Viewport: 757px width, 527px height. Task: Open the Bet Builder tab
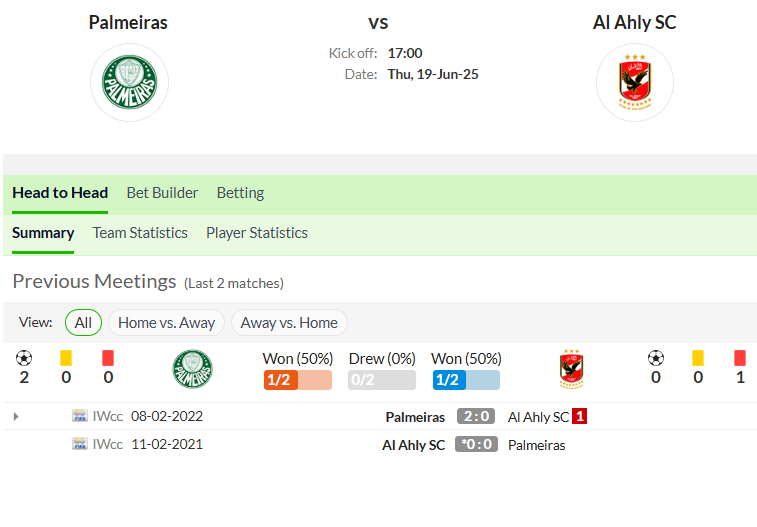pyautogui.click(x=162, y=193)
